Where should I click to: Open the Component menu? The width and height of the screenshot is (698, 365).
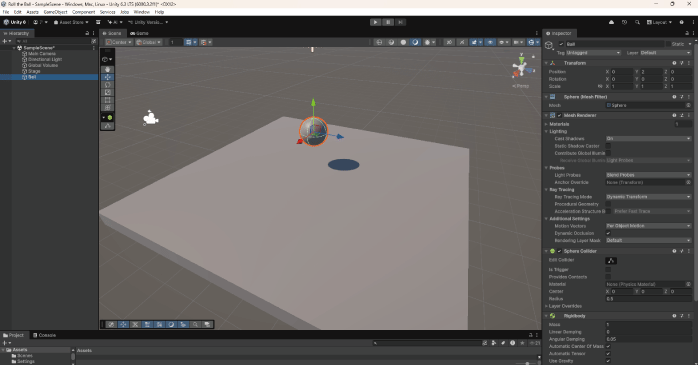[x=83, y=12]
